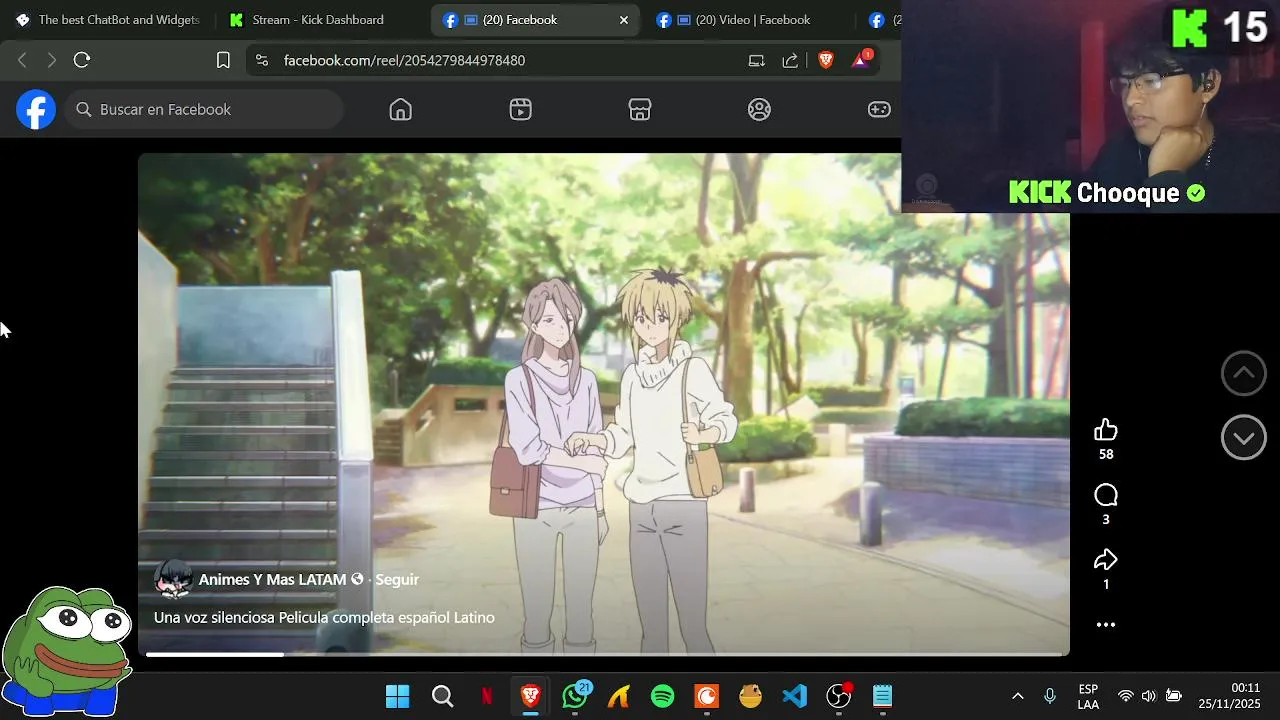The width and height of the screenshot is (1280, 720).
Task: Click the browser back arrow
Action: [22, 60]
